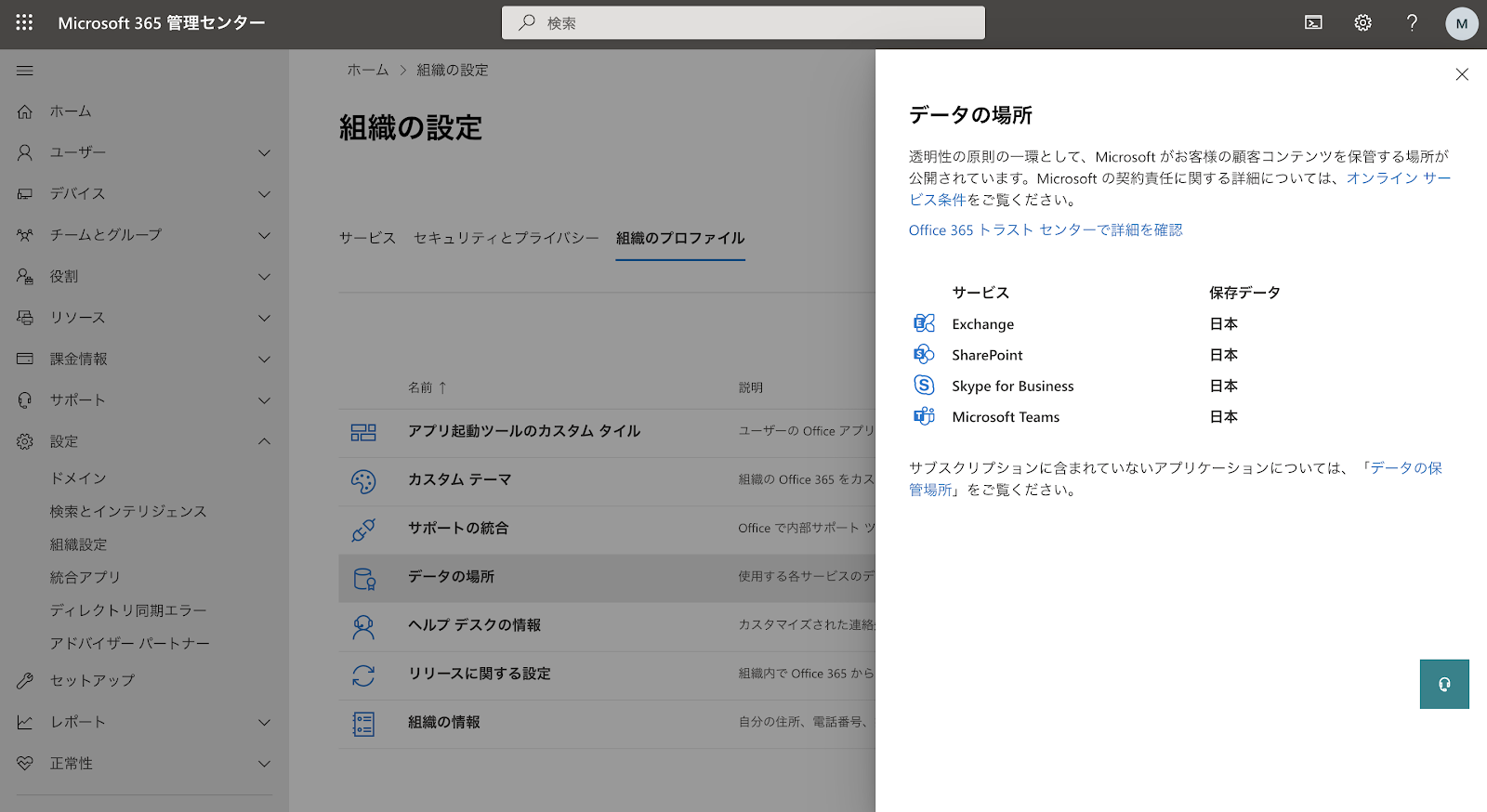
Task: Click the リソース printer icon
Action: [25, 318]
